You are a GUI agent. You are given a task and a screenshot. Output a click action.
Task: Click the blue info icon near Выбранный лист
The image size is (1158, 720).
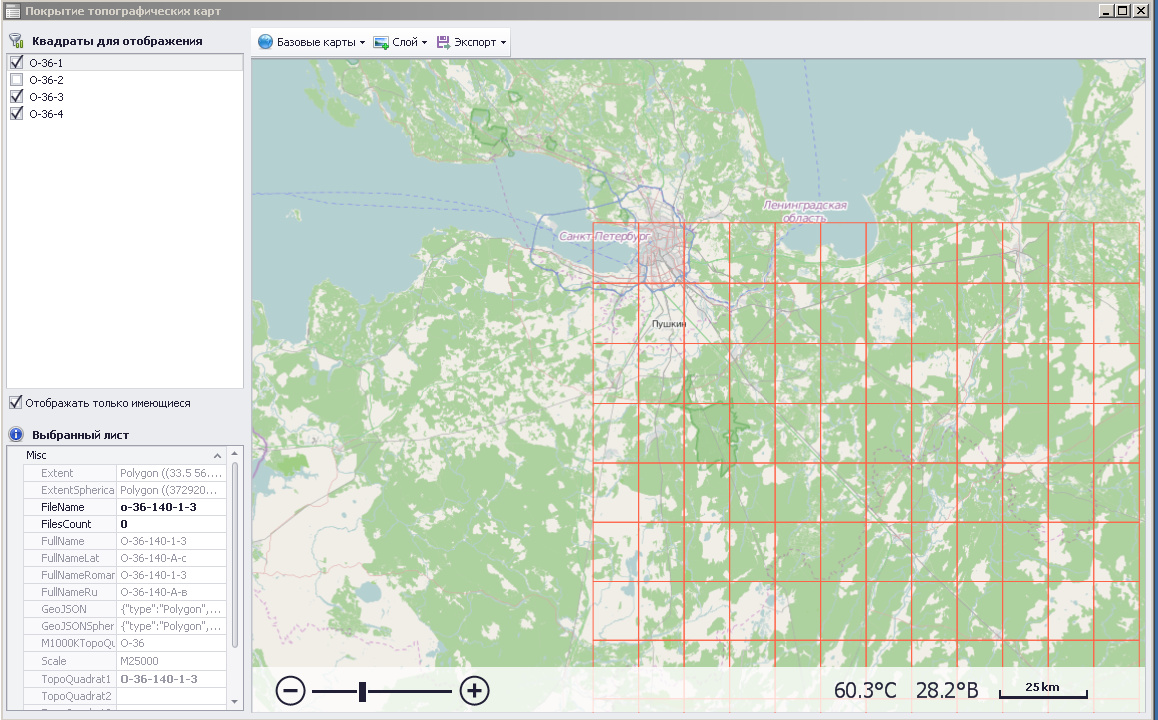(16, 435)
